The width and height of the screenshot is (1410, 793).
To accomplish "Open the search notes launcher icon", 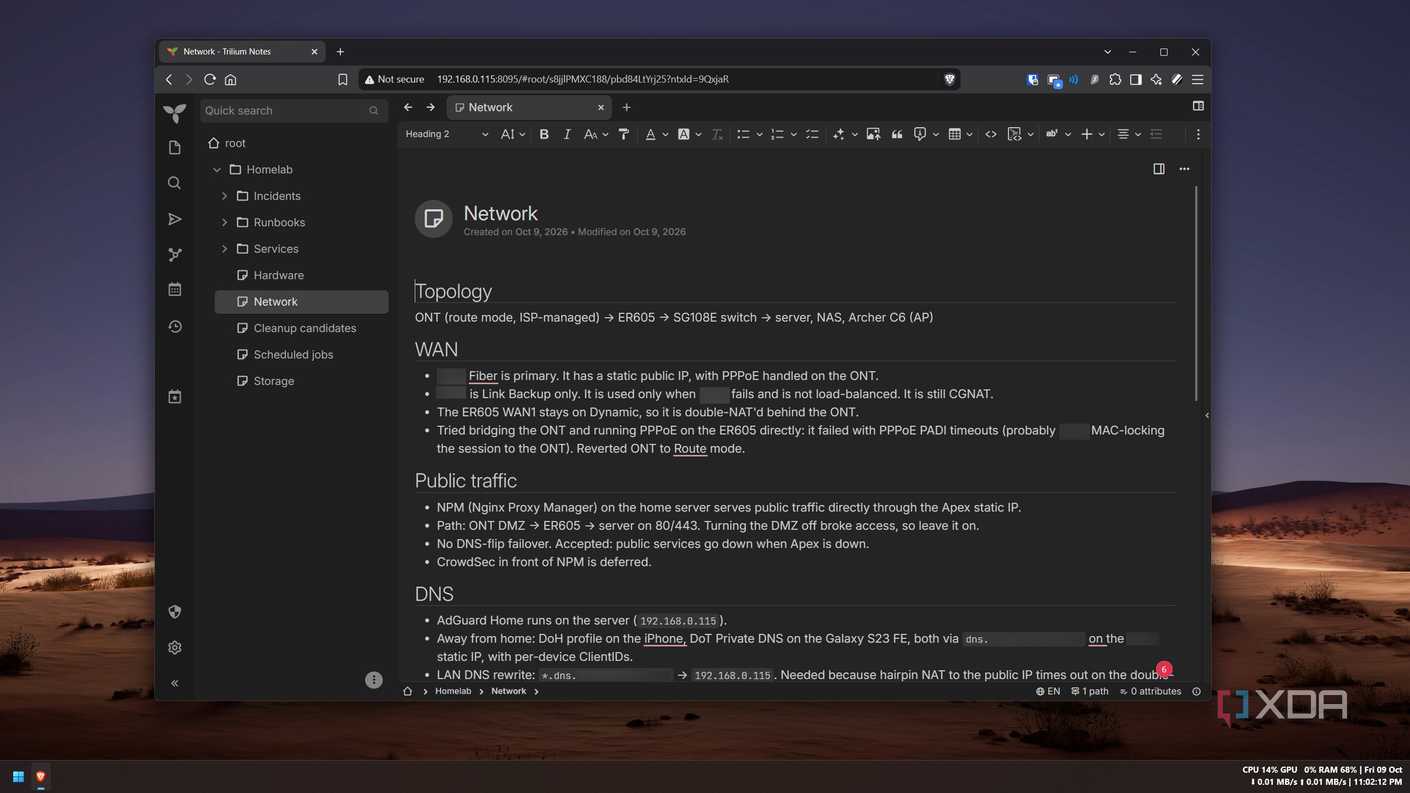I will (175, 183).
